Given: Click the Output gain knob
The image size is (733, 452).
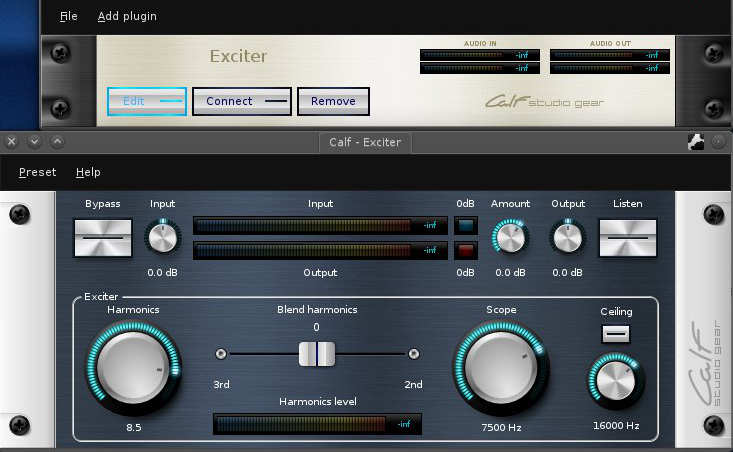Looking at the screenshot, I should click(x=568, y=238).
